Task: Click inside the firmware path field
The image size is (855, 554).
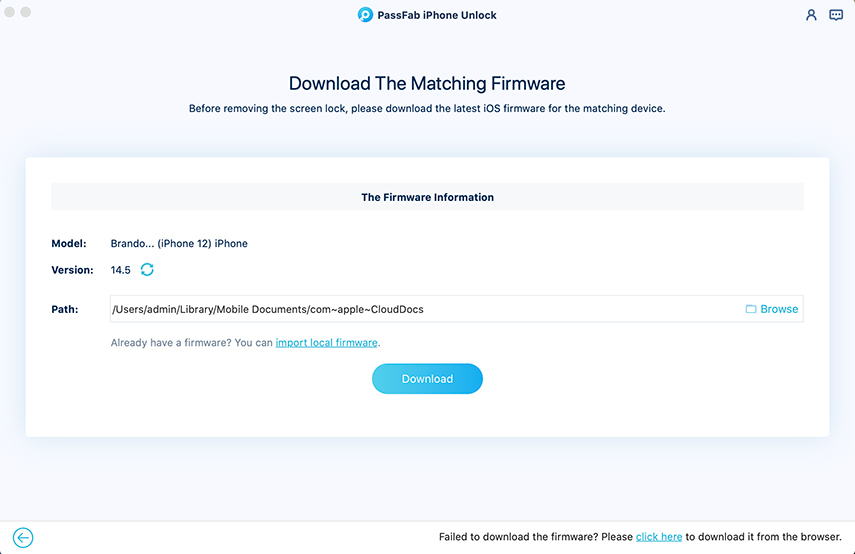Action: (x=420, y=309)
